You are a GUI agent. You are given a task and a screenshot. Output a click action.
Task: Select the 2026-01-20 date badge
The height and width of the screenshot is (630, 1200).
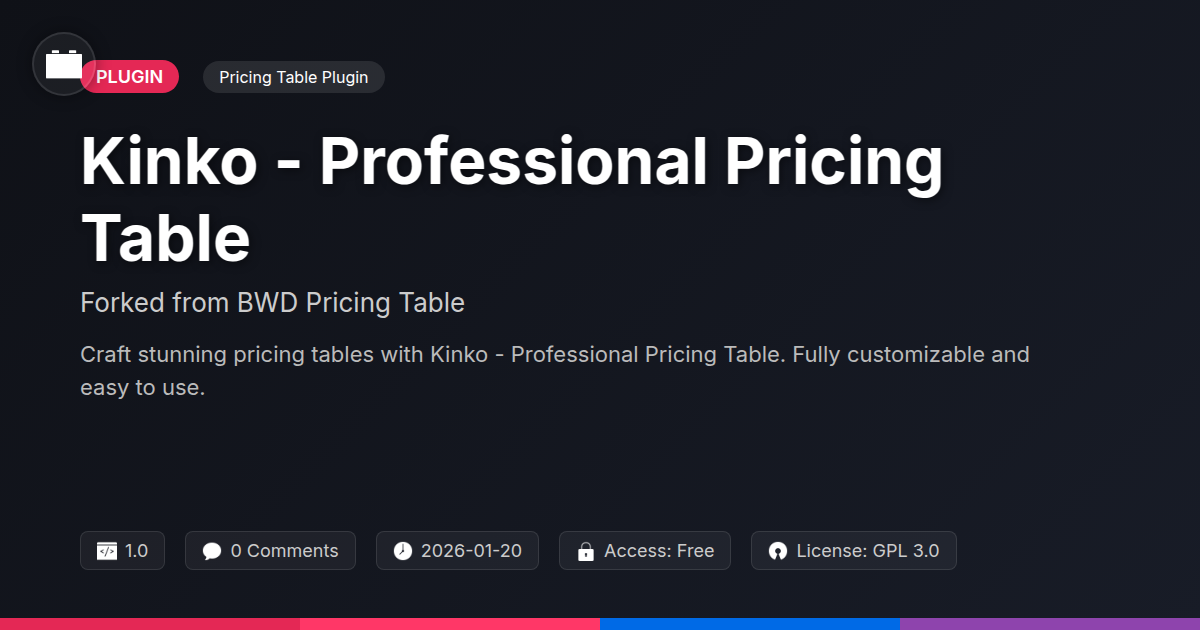(457, 551)
